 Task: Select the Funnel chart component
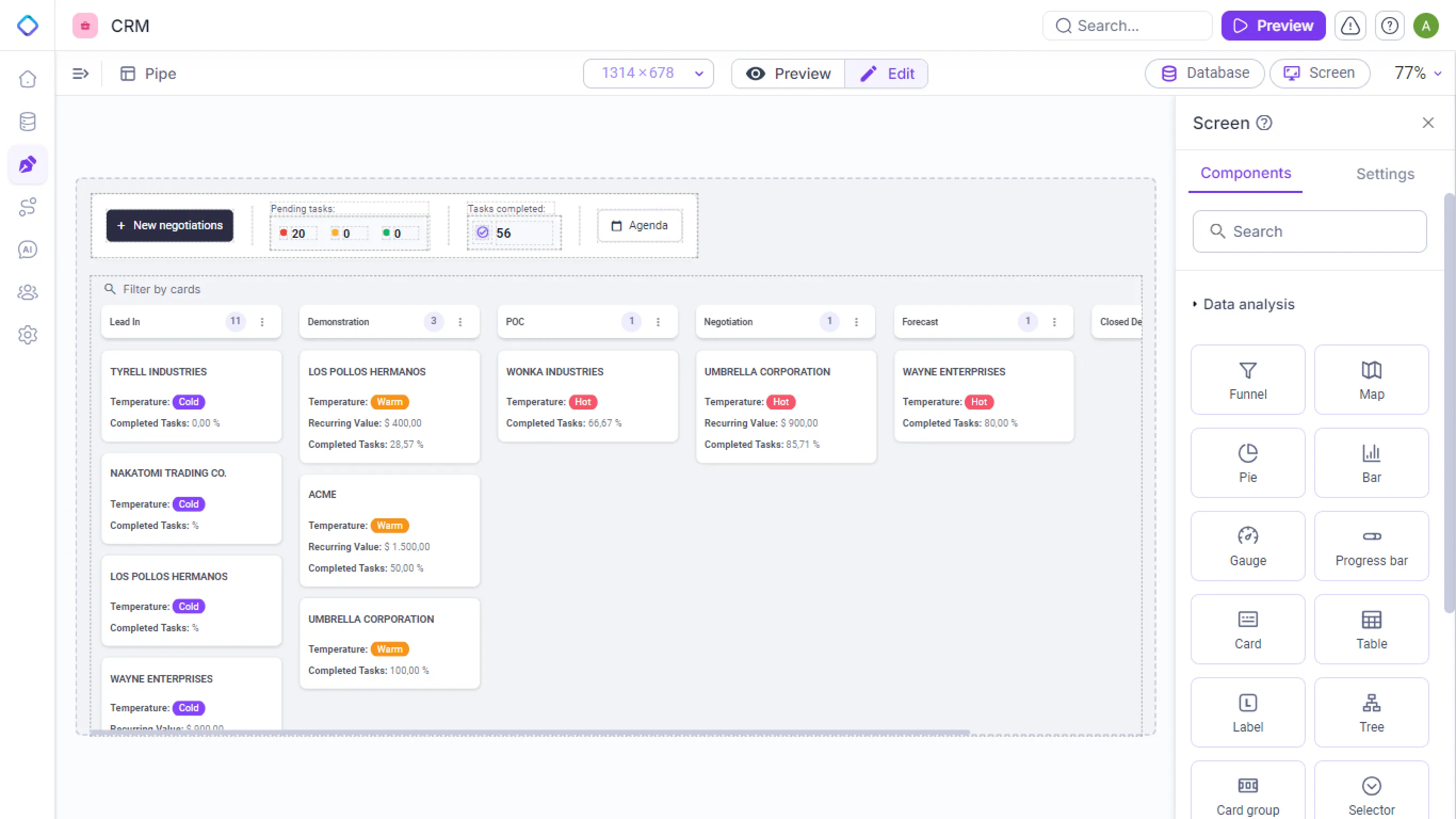(1248, 380)
